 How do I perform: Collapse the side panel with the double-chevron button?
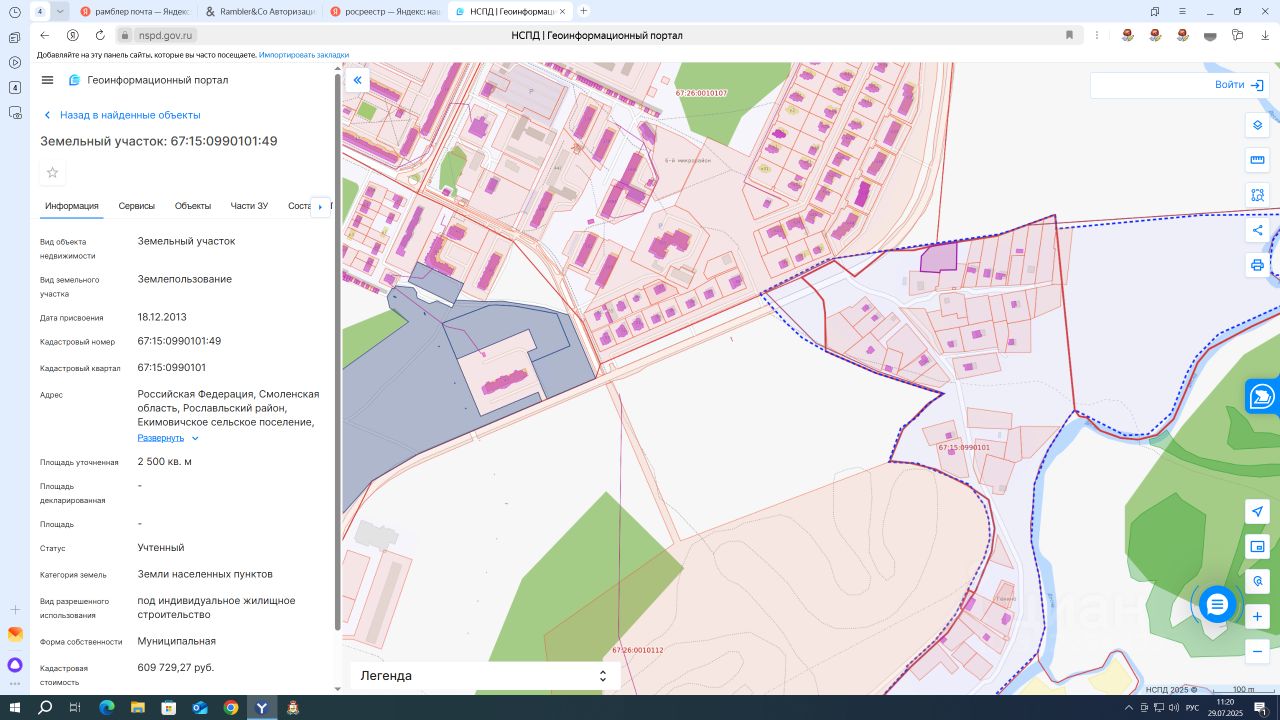coord(357,80)
